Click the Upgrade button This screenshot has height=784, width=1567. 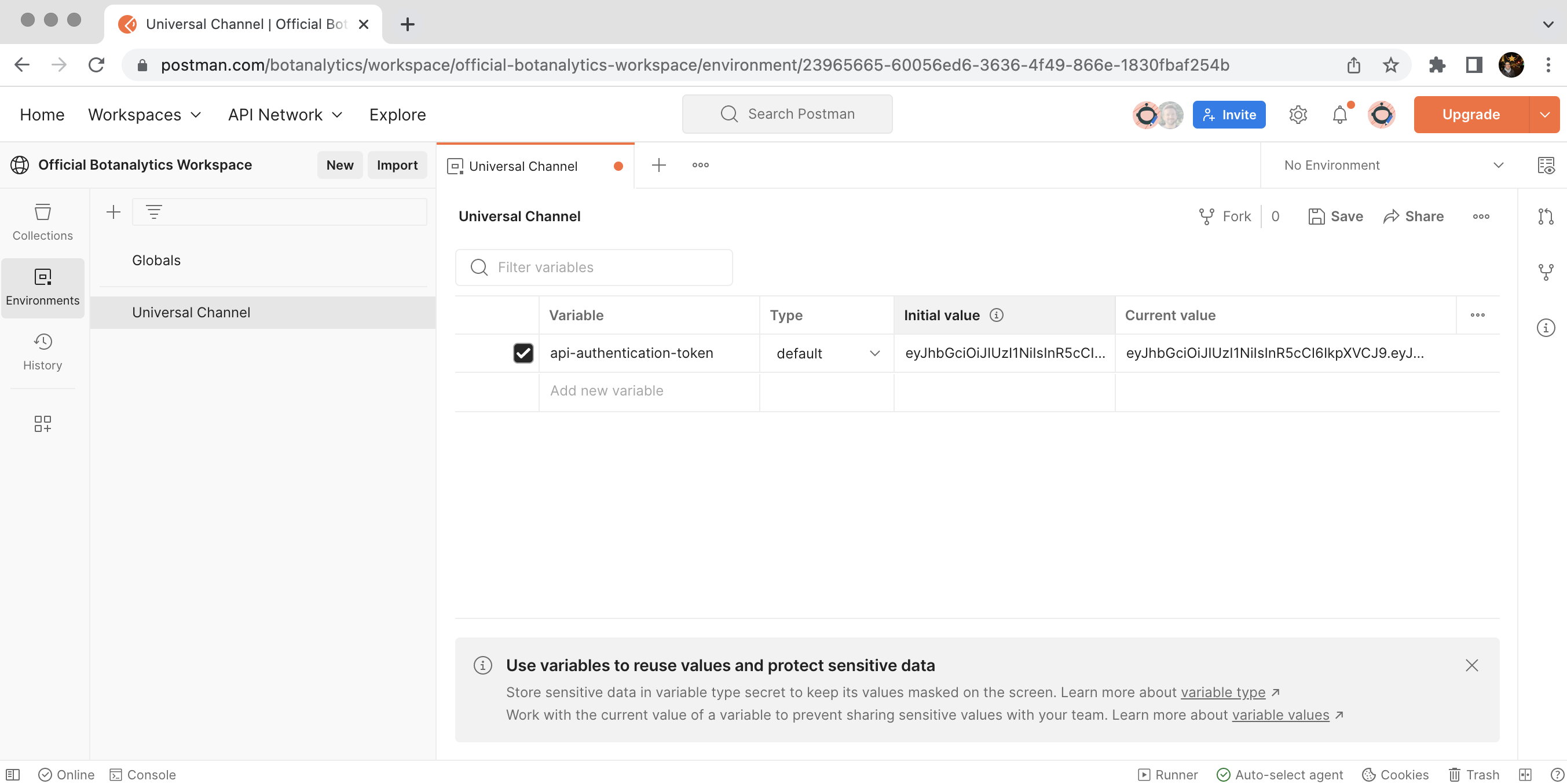[1471, 114]
